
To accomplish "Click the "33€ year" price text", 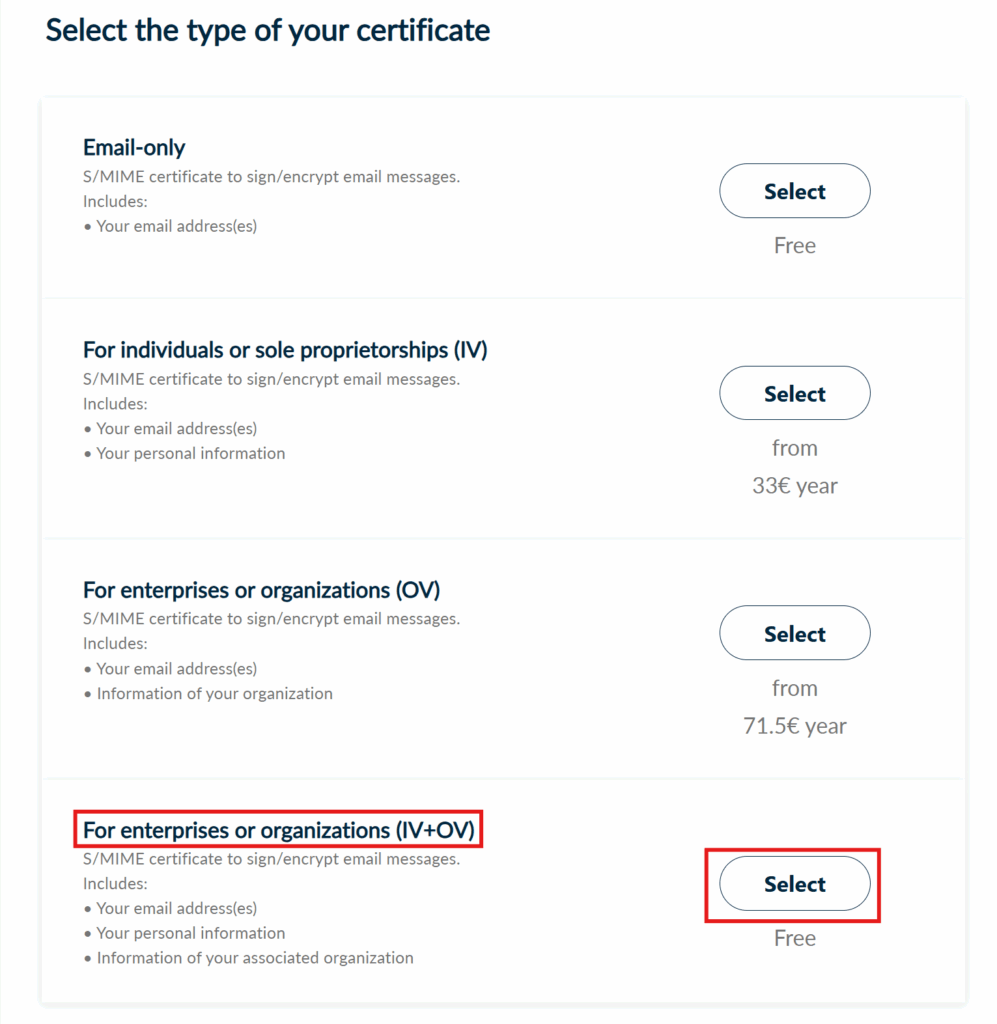I will (794, 486).
